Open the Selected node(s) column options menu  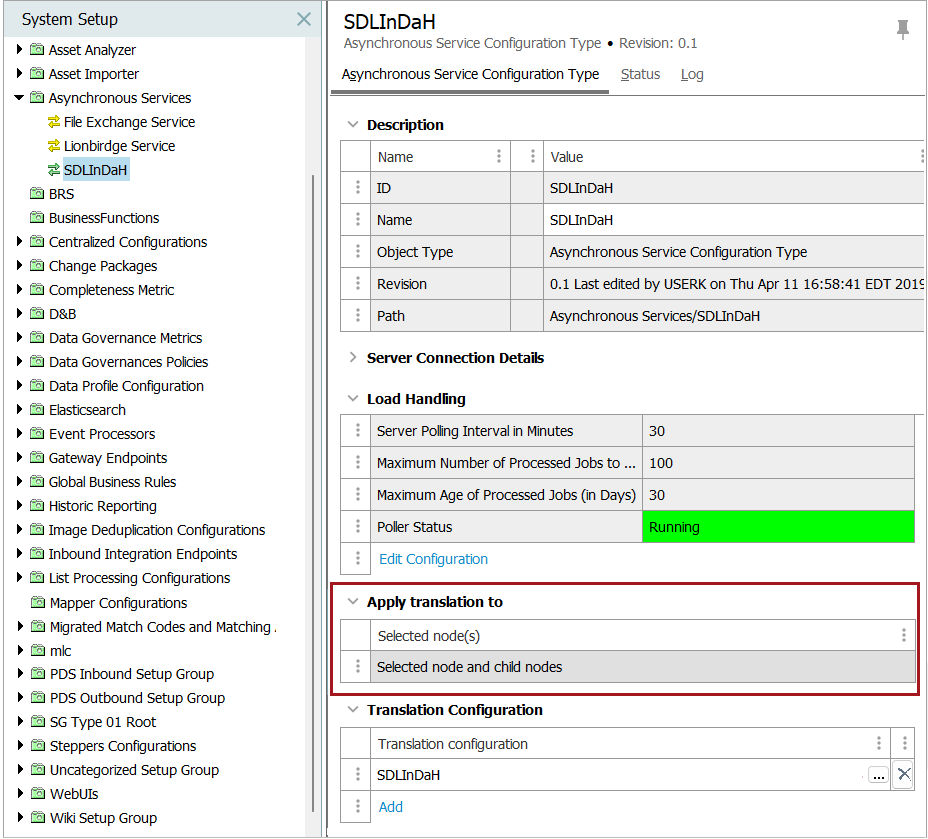click(x=903, y=635)
